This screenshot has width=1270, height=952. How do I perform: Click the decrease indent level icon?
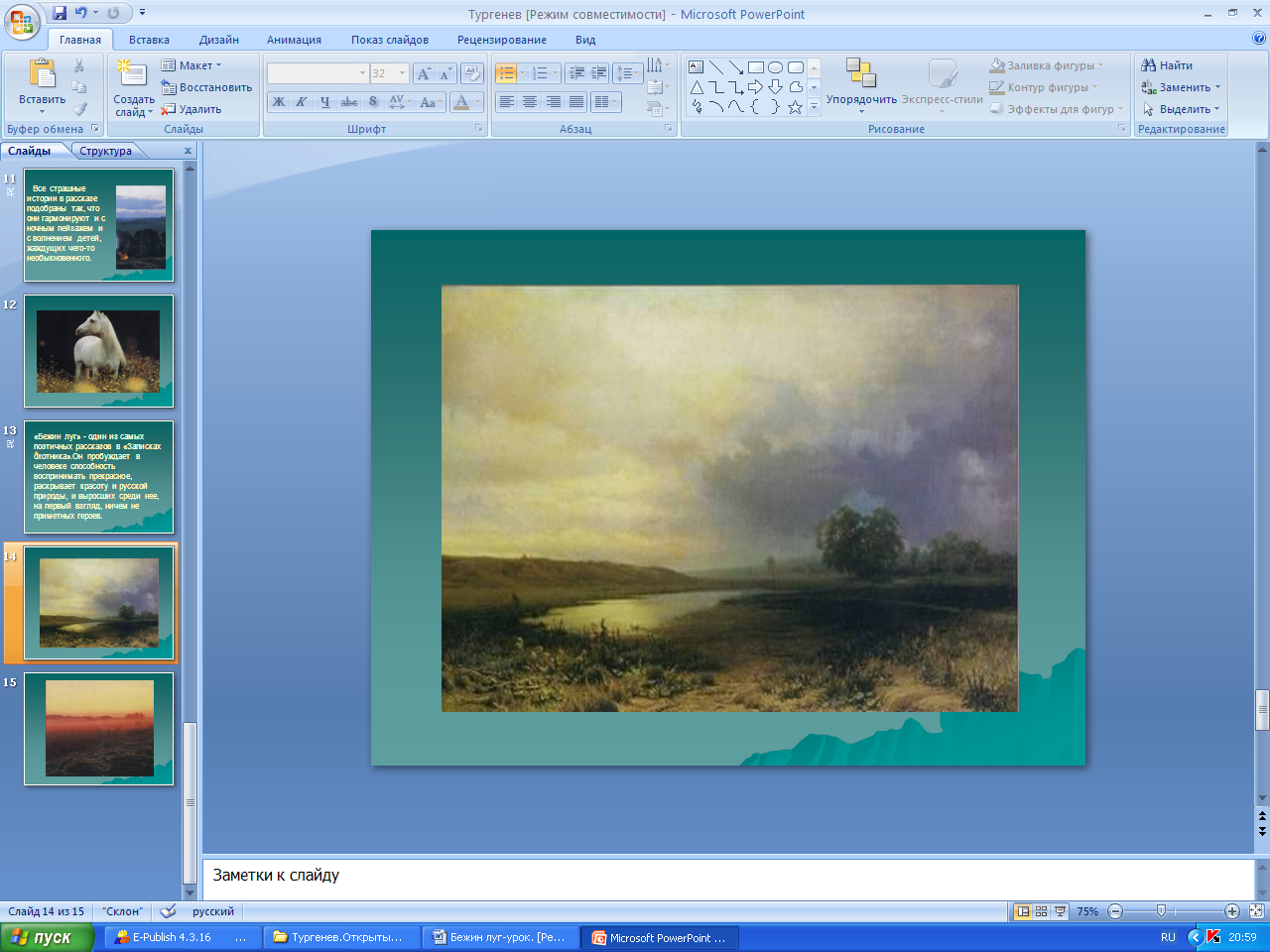576,73
